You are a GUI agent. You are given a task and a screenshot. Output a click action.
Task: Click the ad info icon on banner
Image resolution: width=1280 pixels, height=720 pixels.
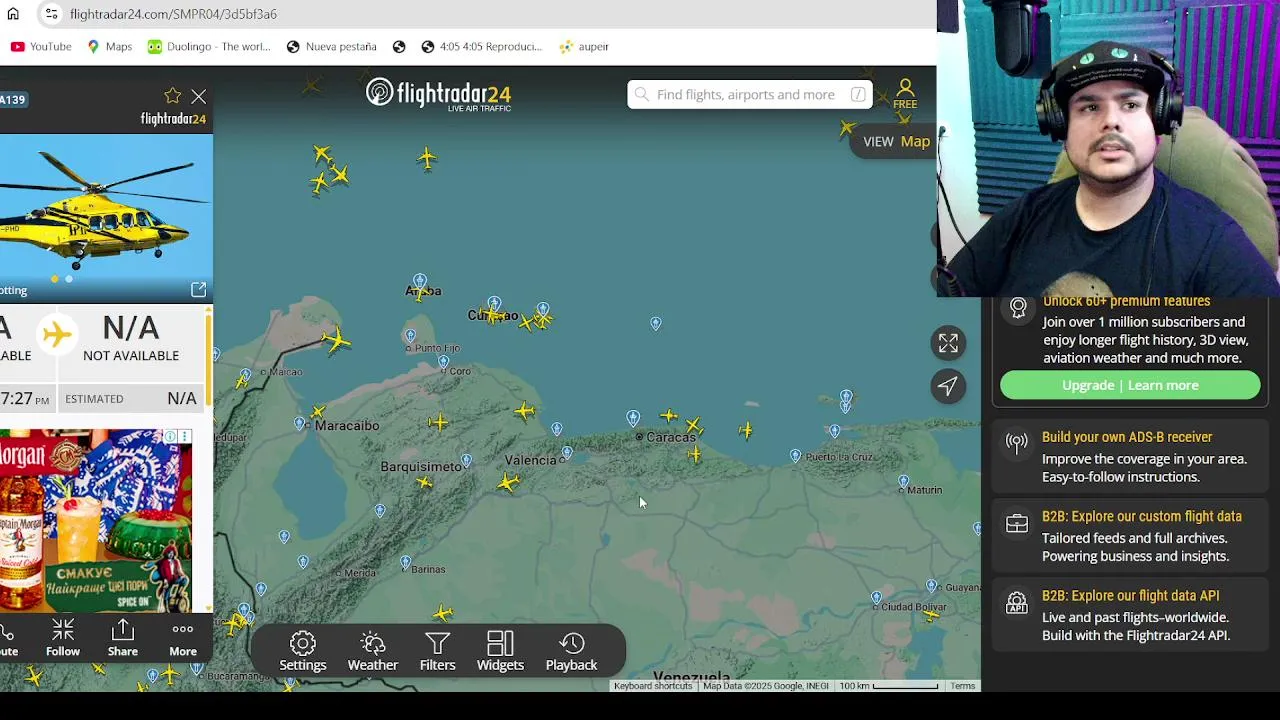(x=171, y=437)
